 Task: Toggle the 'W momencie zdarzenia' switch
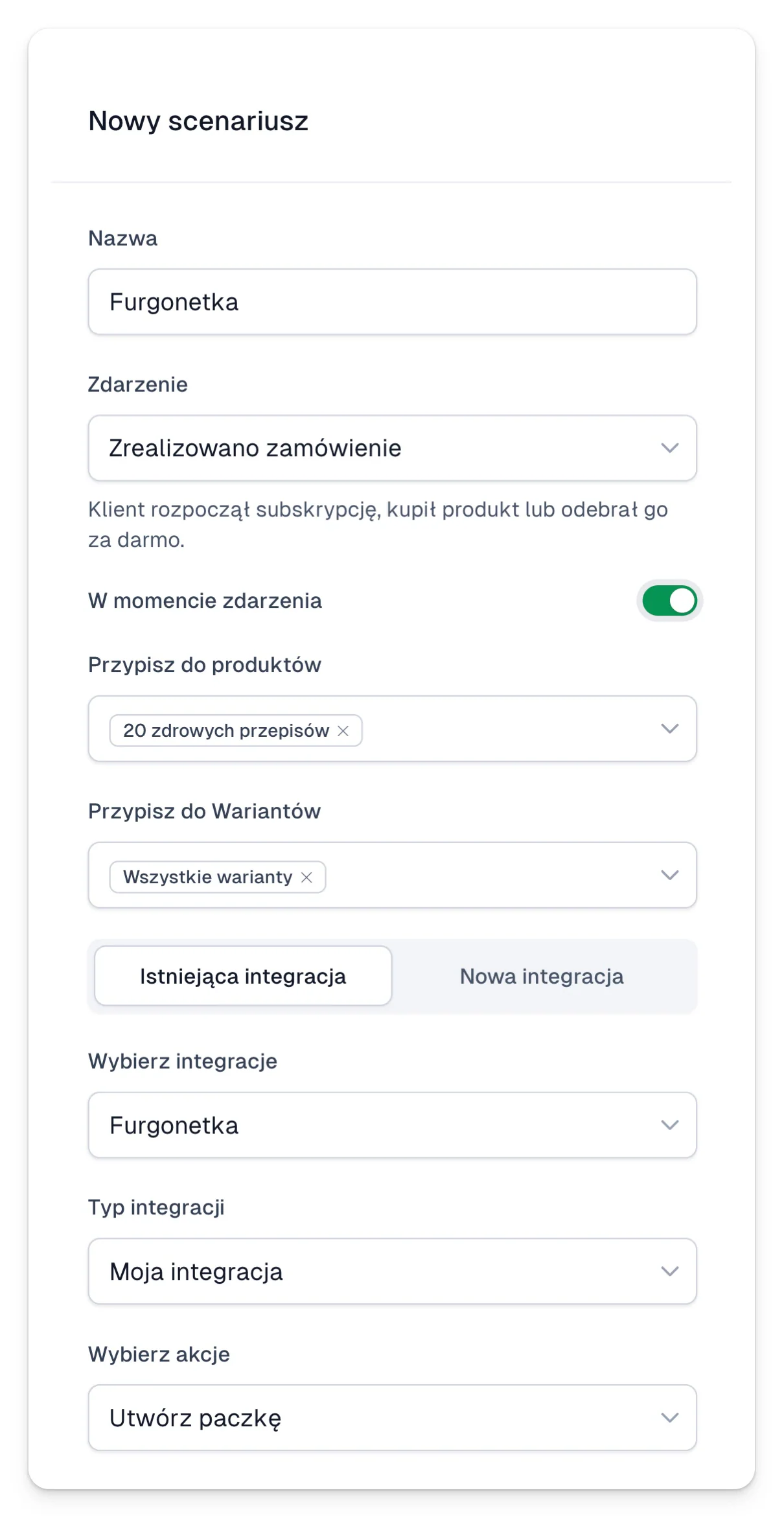pos(669,601)
